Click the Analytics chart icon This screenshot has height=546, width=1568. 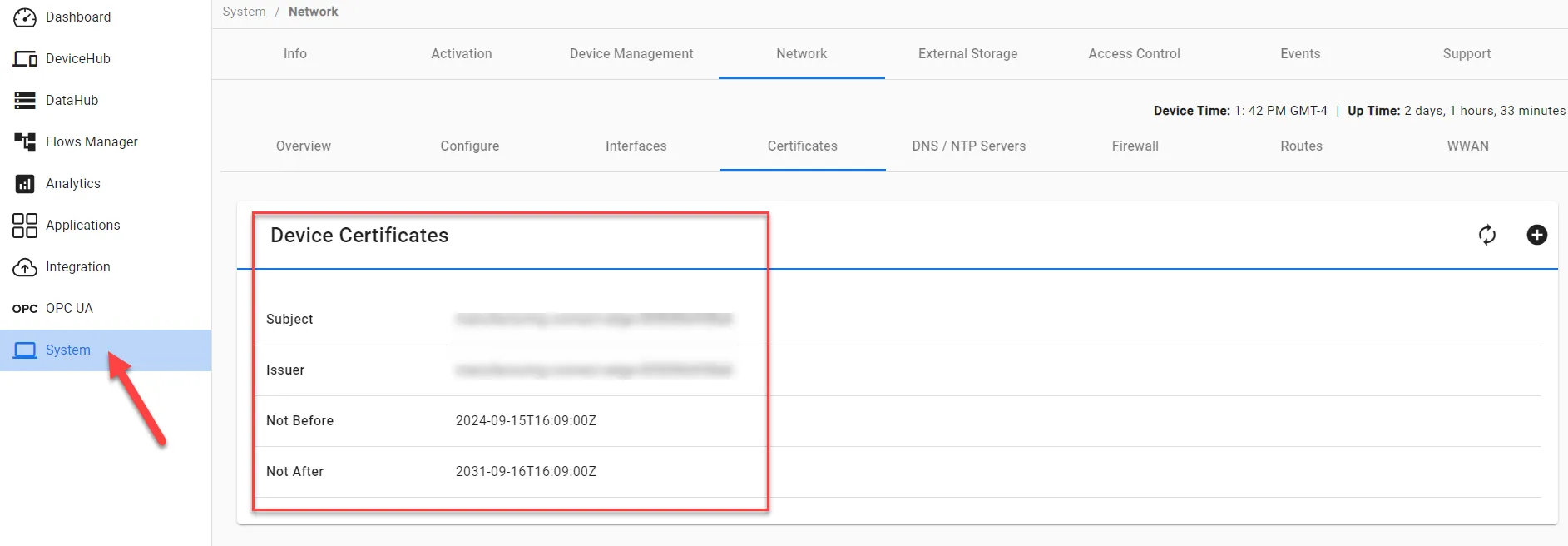coord(25,184)
